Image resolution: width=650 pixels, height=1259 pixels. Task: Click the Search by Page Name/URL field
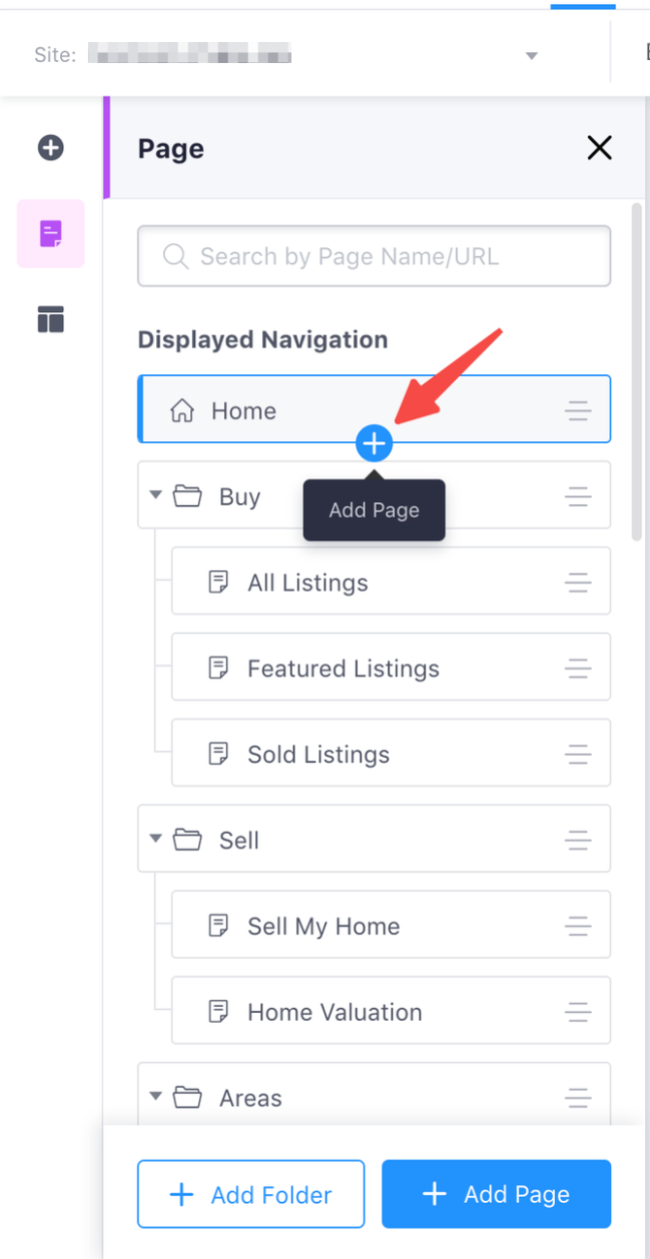coord(374,256)
